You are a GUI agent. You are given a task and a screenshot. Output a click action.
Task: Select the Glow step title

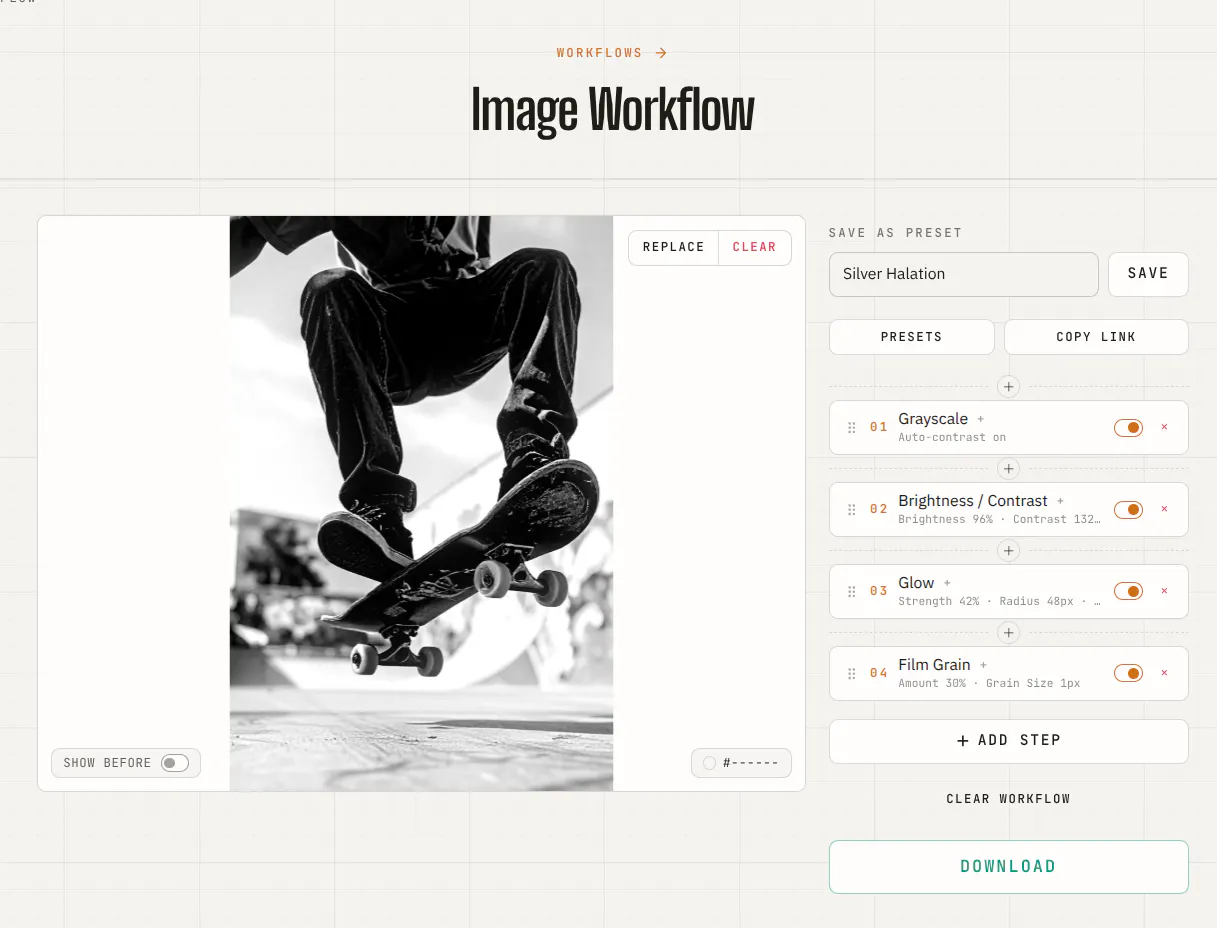point(916,583)
